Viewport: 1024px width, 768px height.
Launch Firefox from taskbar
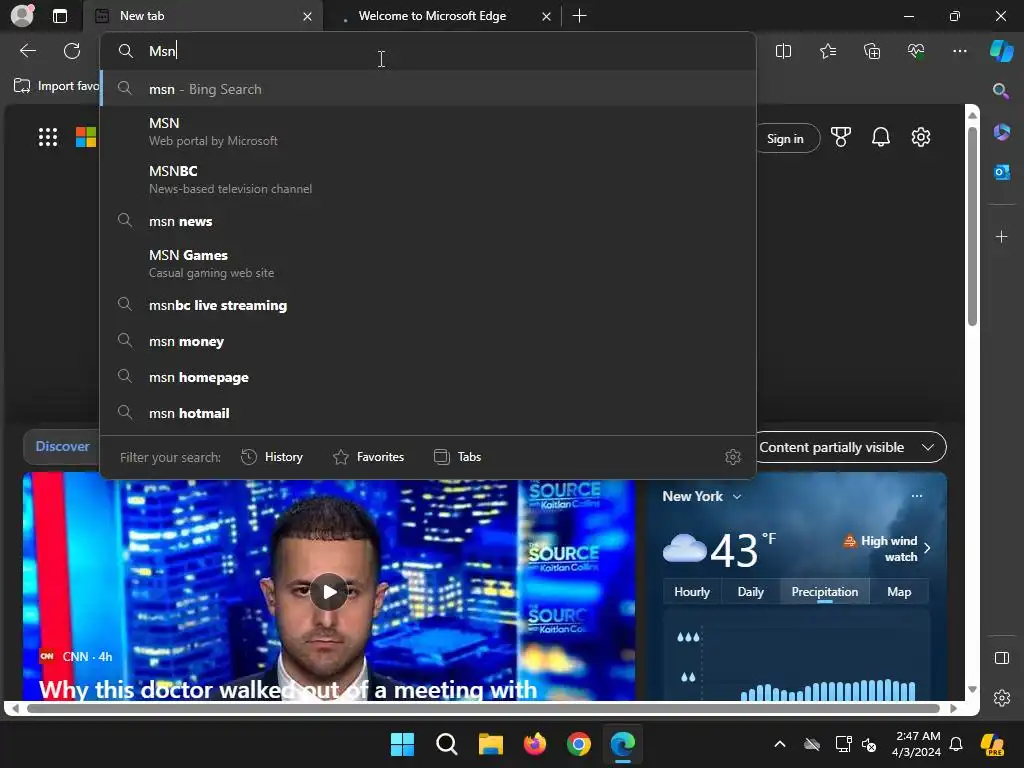coord(535,744)
